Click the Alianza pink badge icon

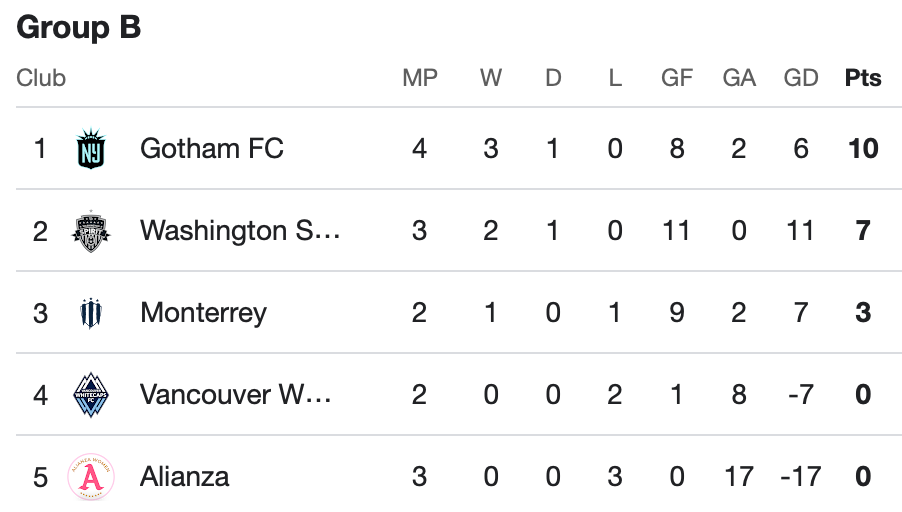[x=91, y=476]
